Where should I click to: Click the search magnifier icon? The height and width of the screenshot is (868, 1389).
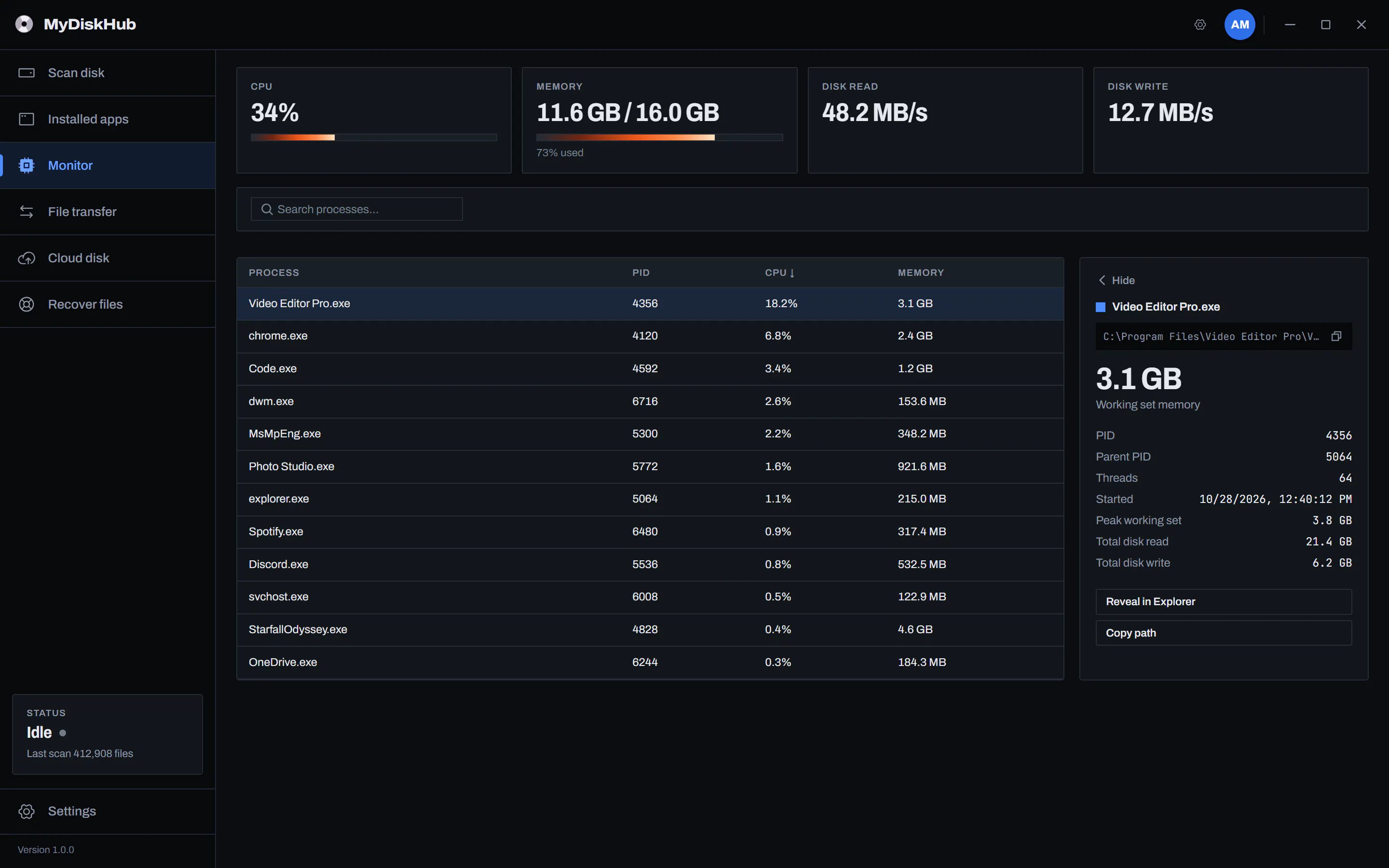point(267,210)
